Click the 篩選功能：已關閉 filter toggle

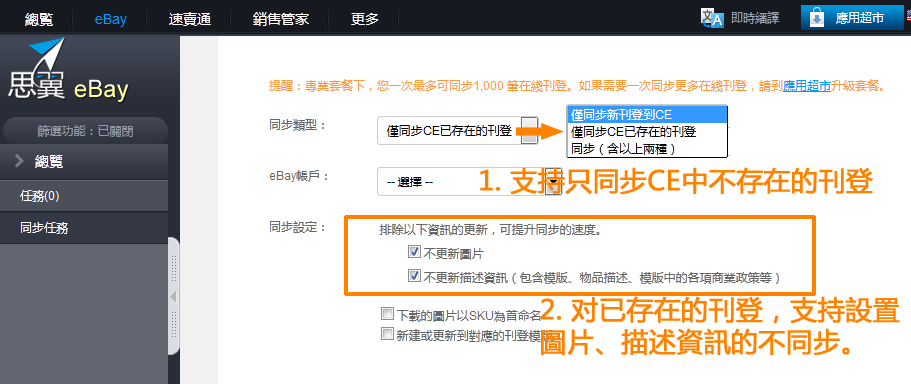click(x=85, y=131)
